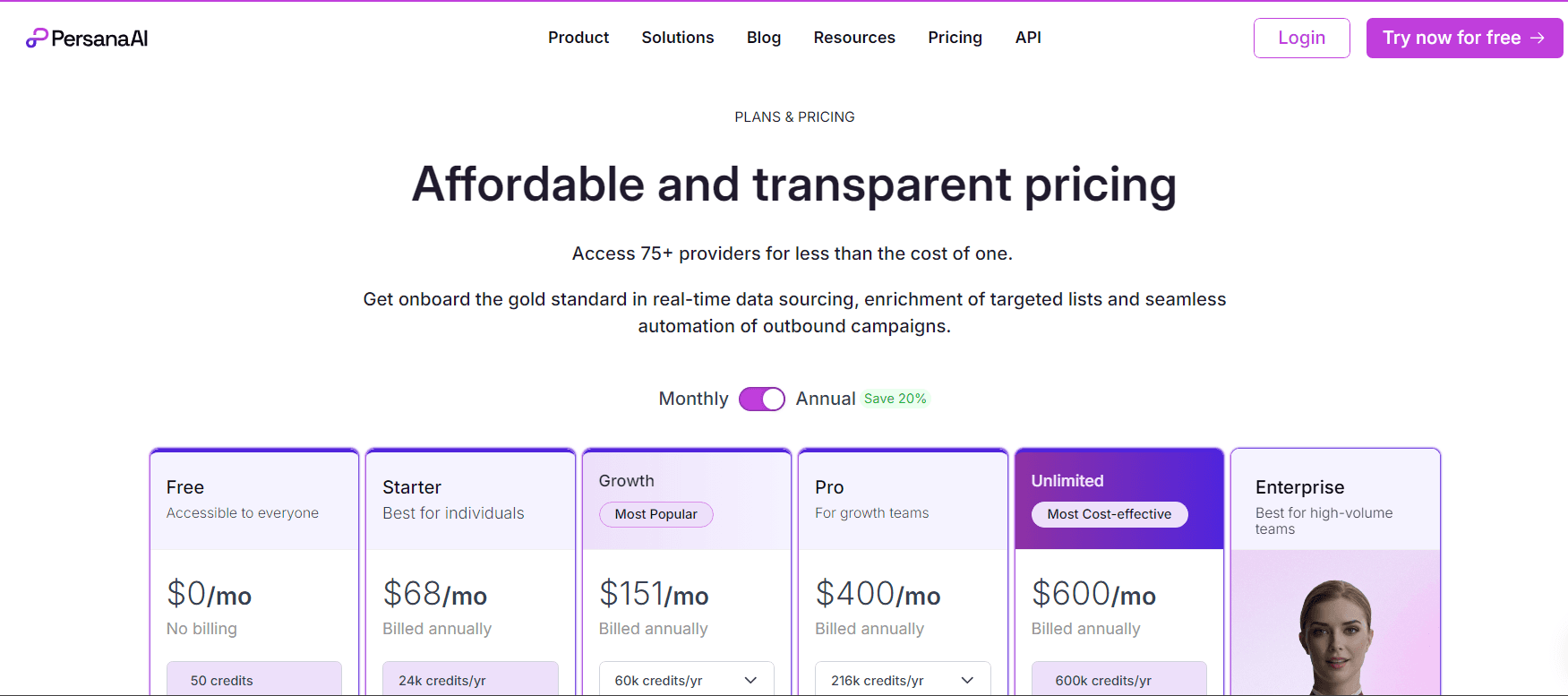1568x696 pixels.
Task: Click the Login button
Action: pyautogui.click(x=1301, y=38)
